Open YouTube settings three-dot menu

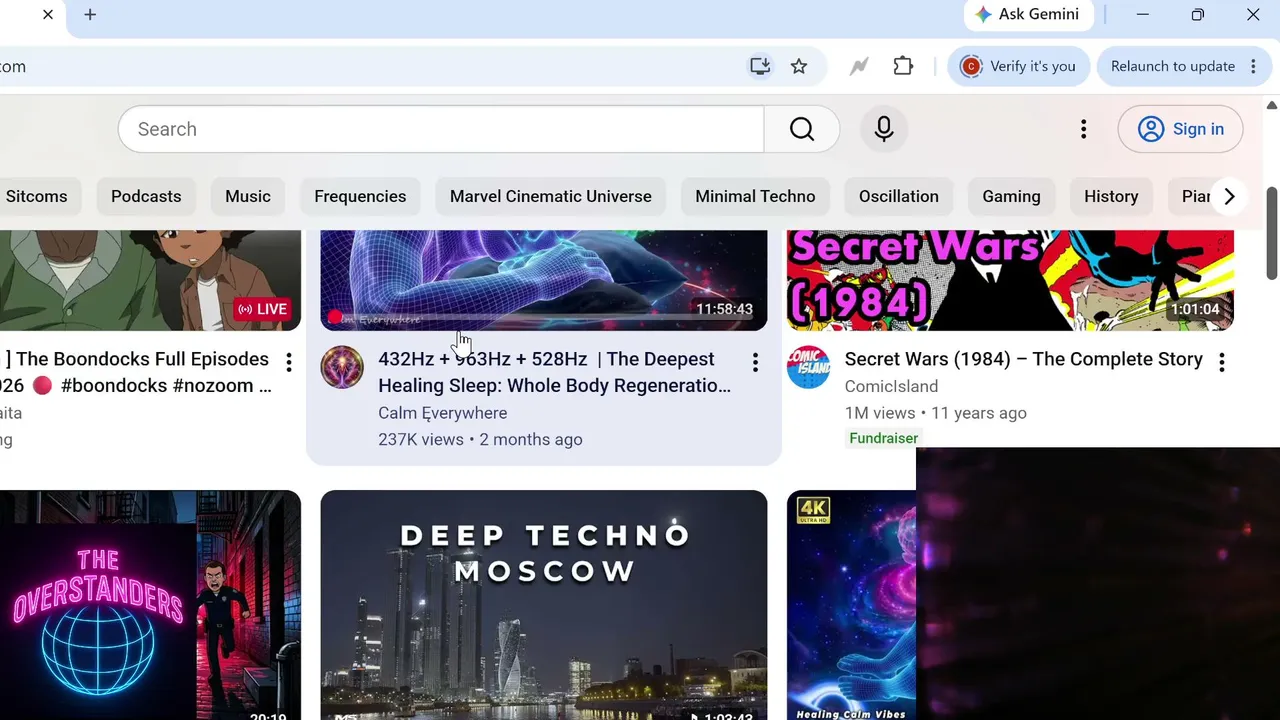(1083, 129)
